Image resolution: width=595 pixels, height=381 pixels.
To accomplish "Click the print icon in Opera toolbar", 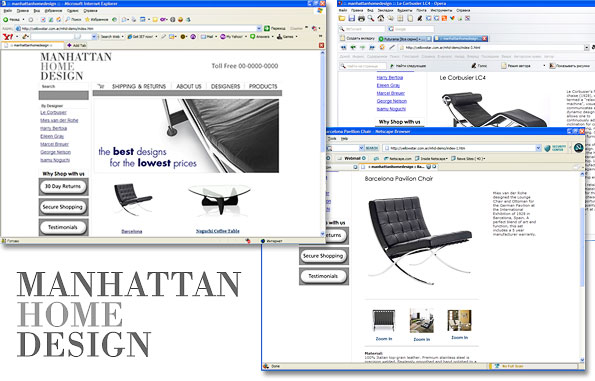I will tap(361, 18).
